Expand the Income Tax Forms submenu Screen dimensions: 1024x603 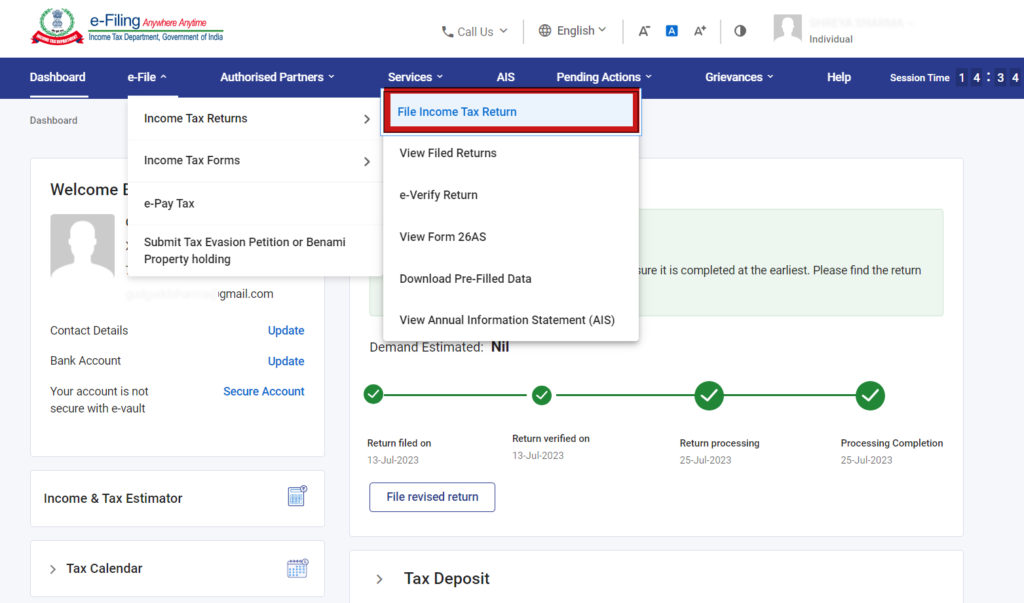tap(192, 160)
